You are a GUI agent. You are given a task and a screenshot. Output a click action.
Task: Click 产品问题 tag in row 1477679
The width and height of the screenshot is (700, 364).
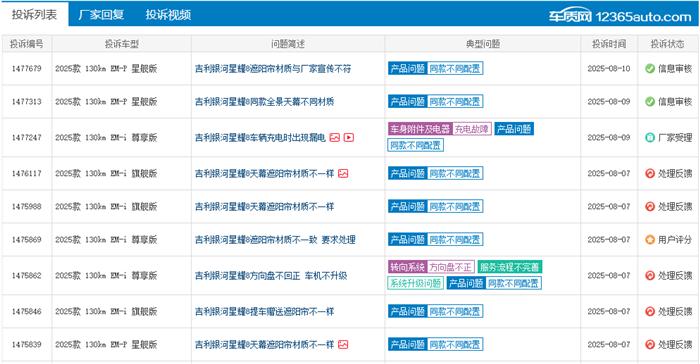407,68
